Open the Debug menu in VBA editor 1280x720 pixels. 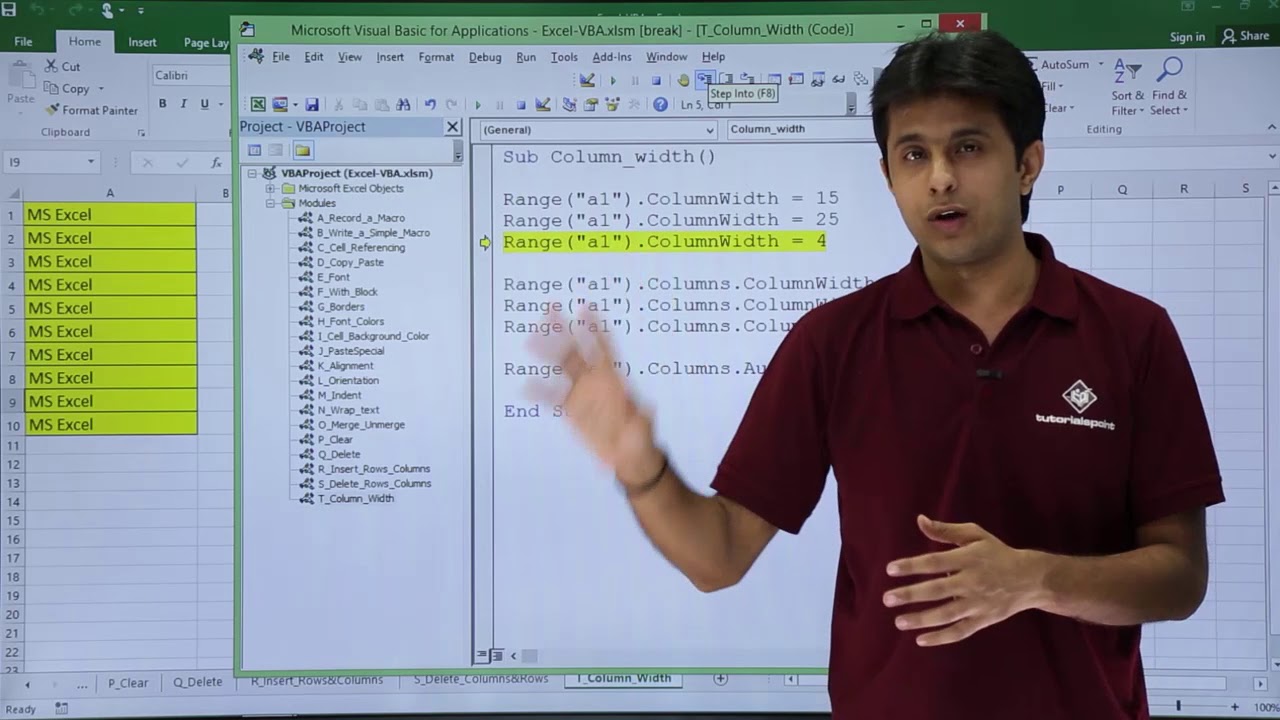pyautogui.click(x=485, y=57)
